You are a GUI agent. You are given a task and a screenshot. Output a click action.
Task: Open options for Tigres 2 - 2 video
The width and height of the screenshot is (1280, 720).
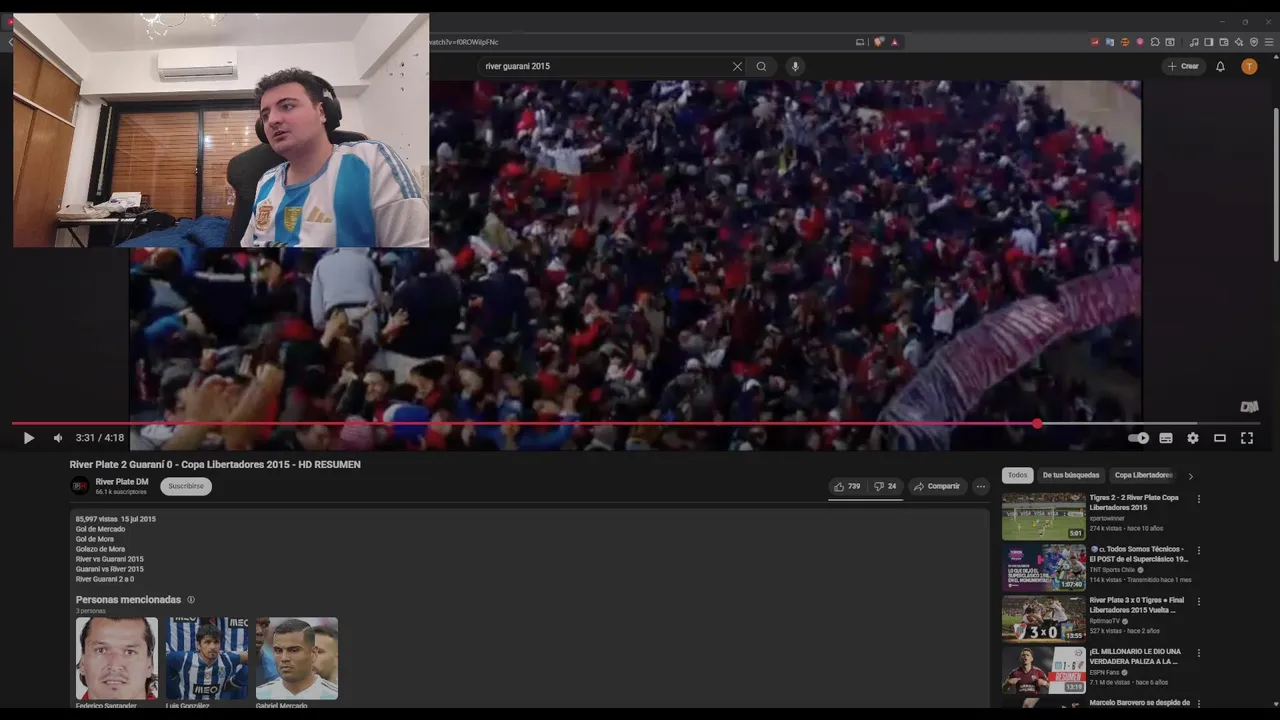pyautogui.click(x=1199, y=499)
